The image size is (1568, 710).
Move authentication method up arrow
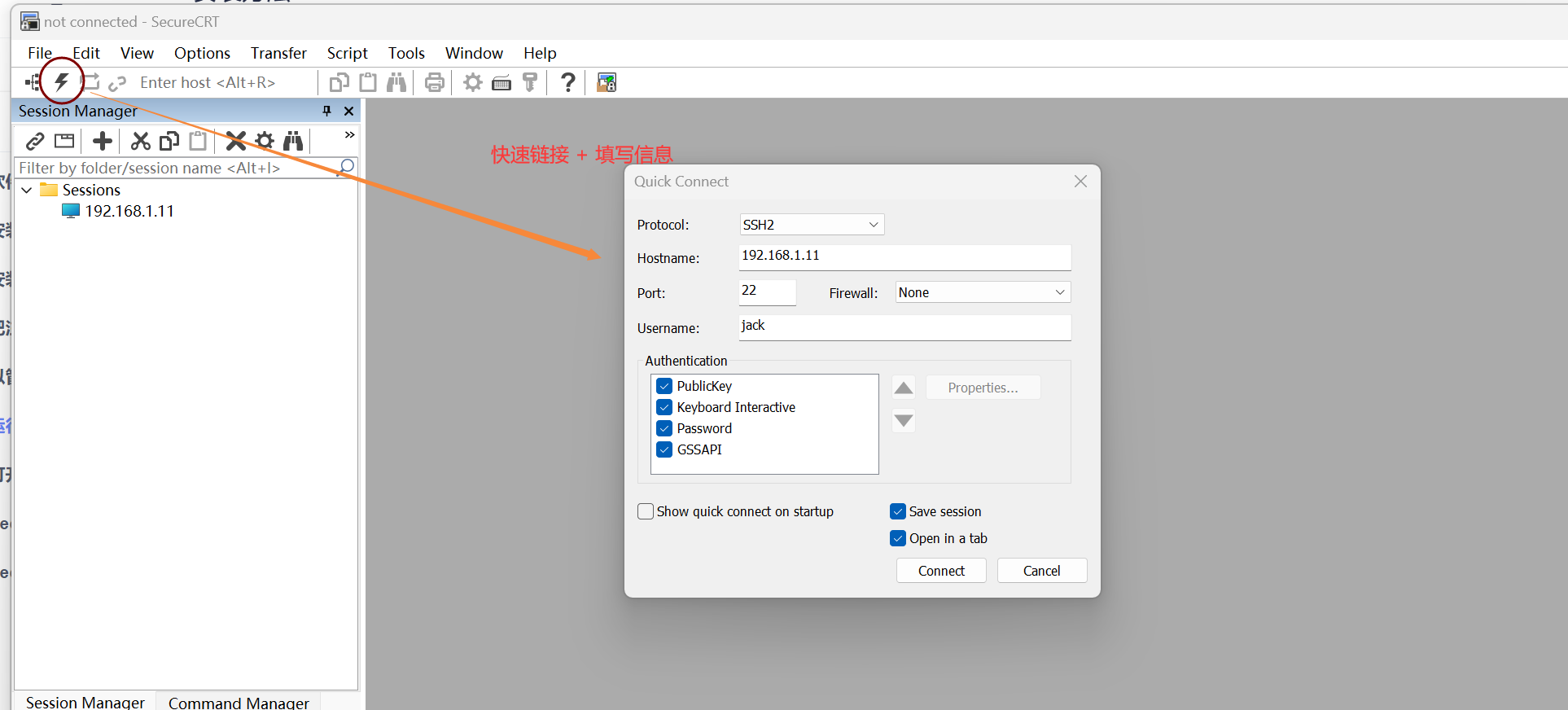tap(904, 388)
